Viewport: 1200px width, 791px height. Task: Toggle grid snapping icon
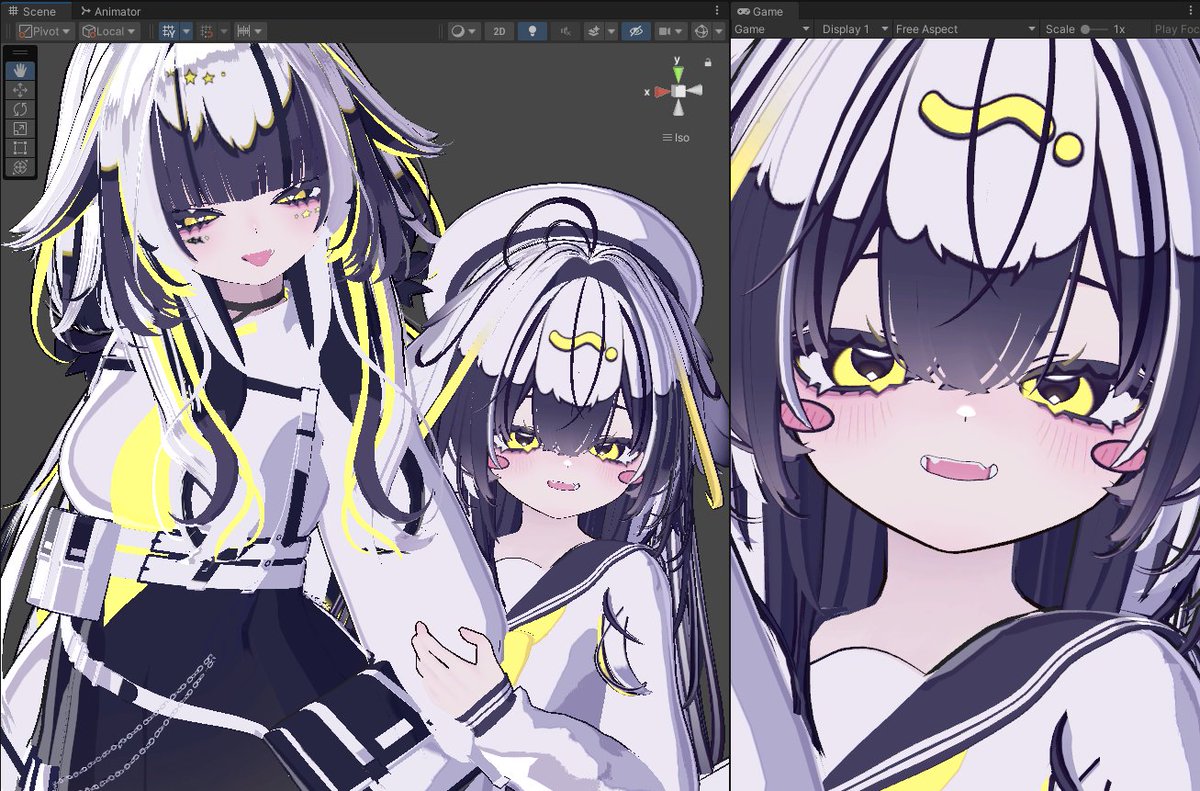206,31
